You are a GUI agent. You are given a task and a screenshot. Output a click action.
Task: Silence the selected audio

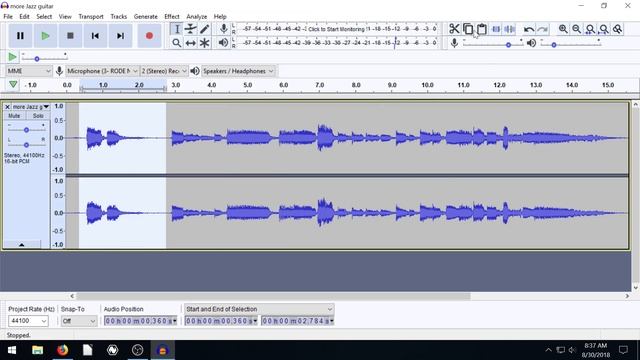(510, 29)
